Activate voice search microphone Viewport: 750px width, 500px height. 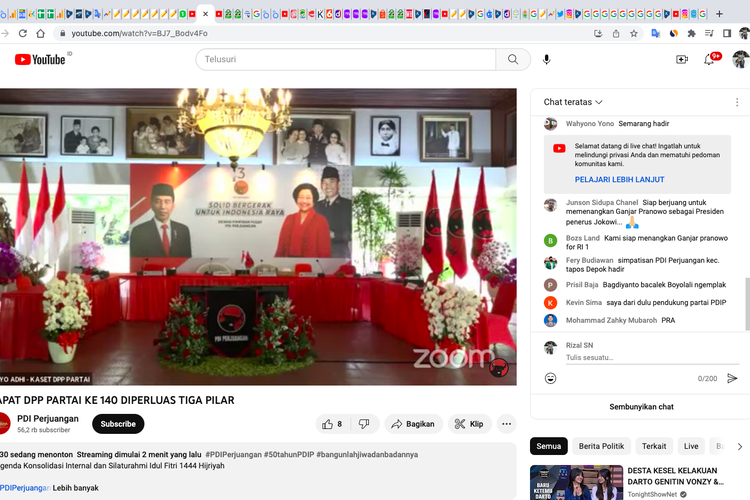coord(546,60)
